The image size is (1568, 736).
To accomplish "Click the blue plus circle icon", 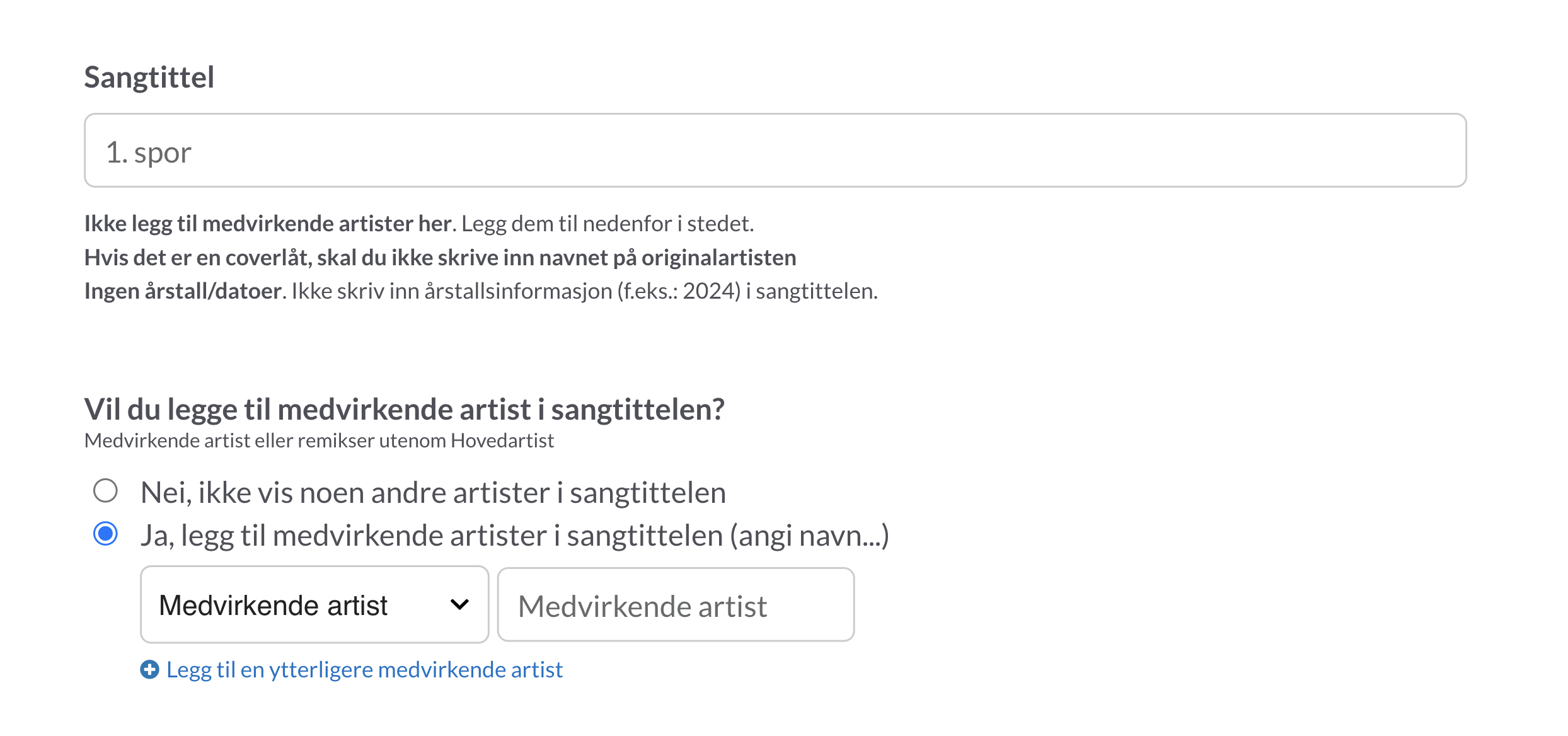I will pyautogui.click(x=149, y=669).
